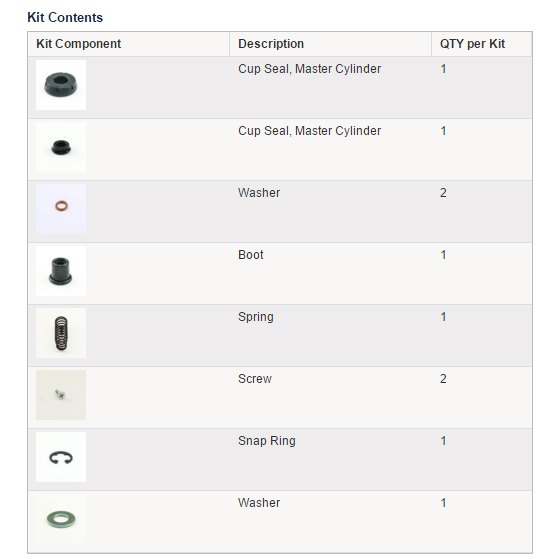Click the Spring description text
The width and height of the screenshot is (559, 559).
pos(256,317)
